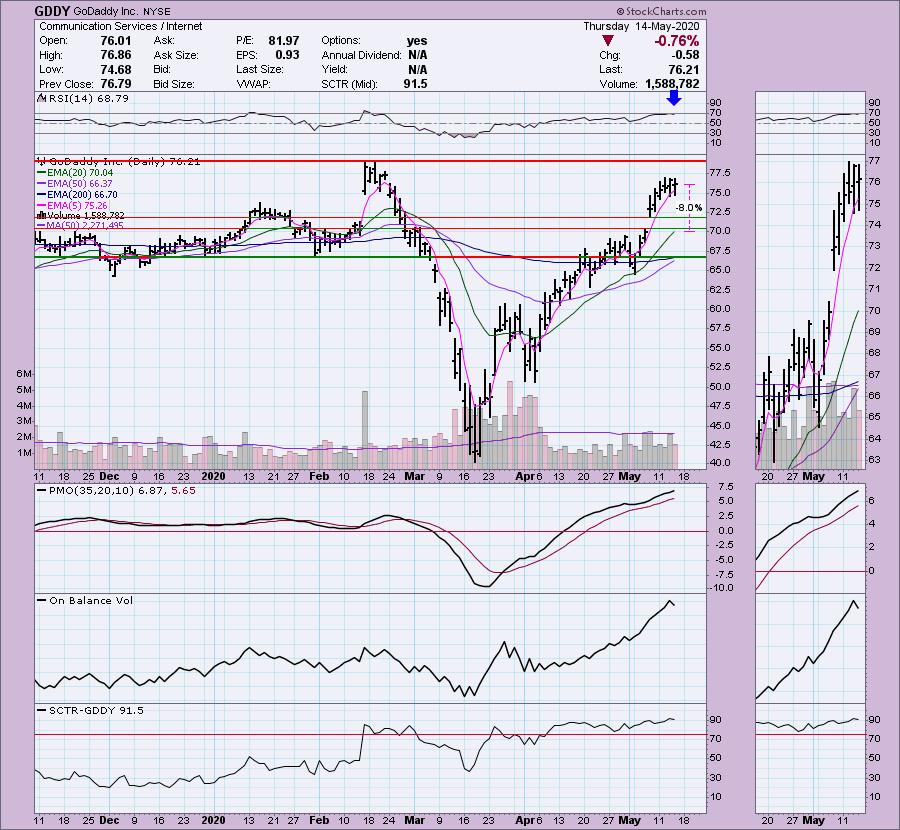
Task: Click the zoomed price chart thumbnail on the right
Action: [x=810, y=312]
